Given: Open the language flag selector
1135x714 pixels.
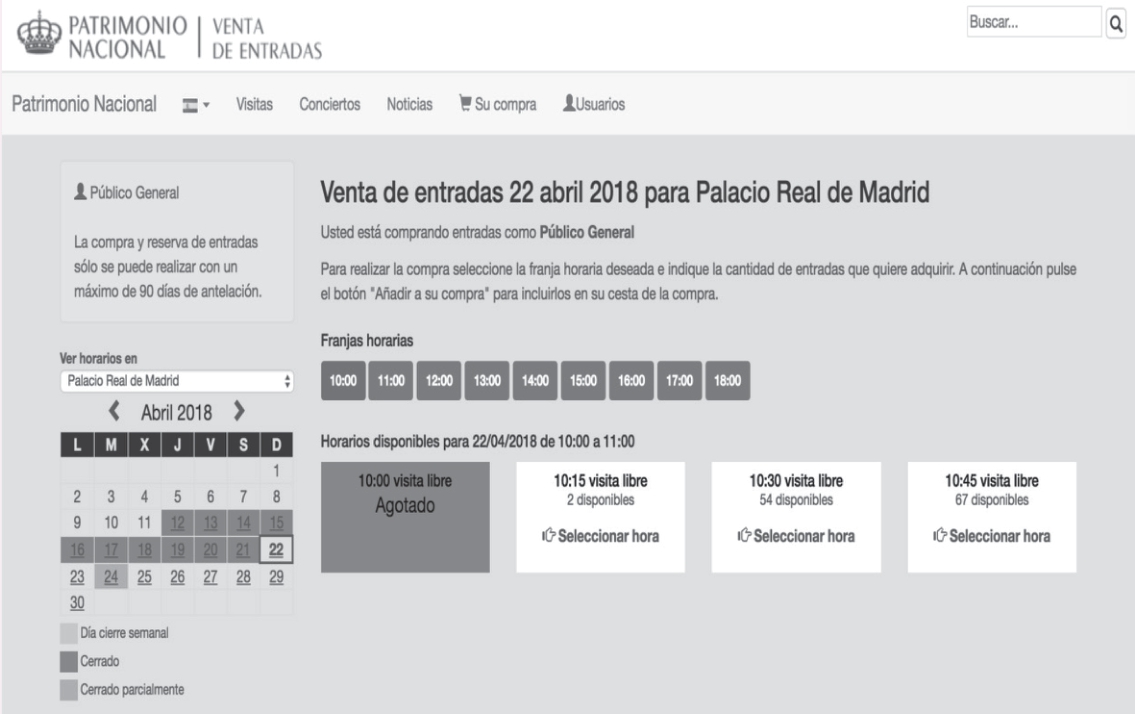Looking at the screenshot, I should click(x=194, y=105).
